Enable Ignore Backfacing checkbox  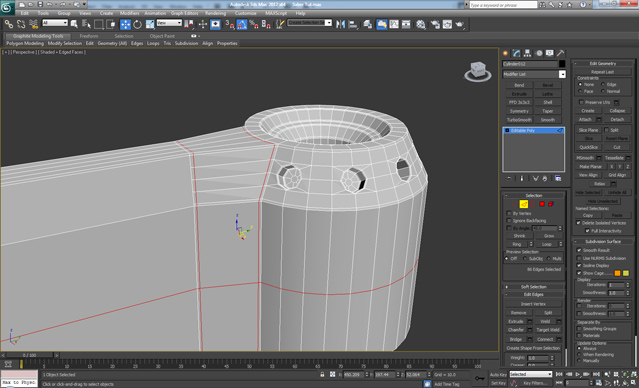point(509,220)
